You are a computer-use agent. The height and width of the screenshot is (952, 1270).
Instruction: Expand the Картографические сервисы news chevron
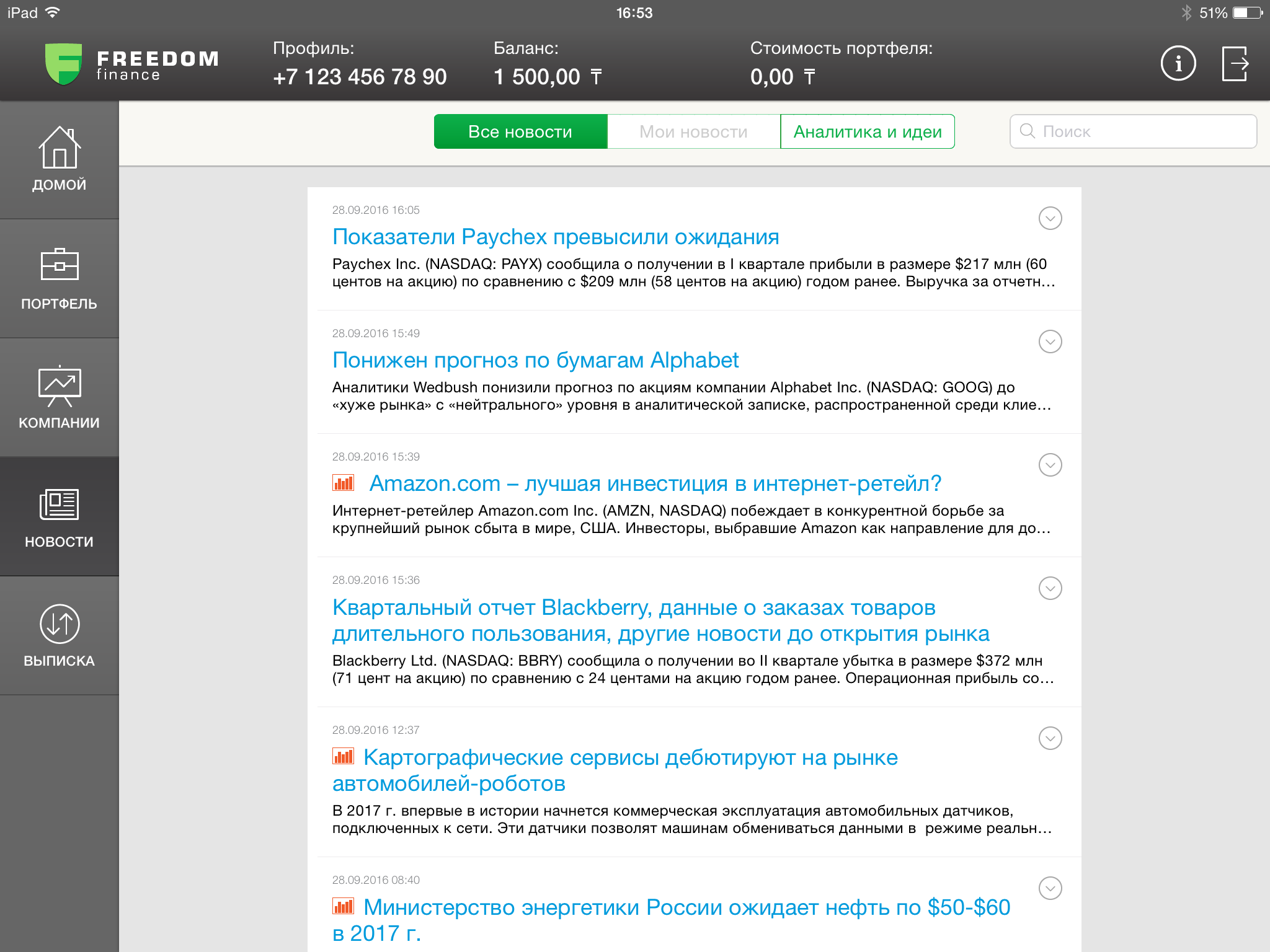pyautogui.click(x=1050, y=738)
